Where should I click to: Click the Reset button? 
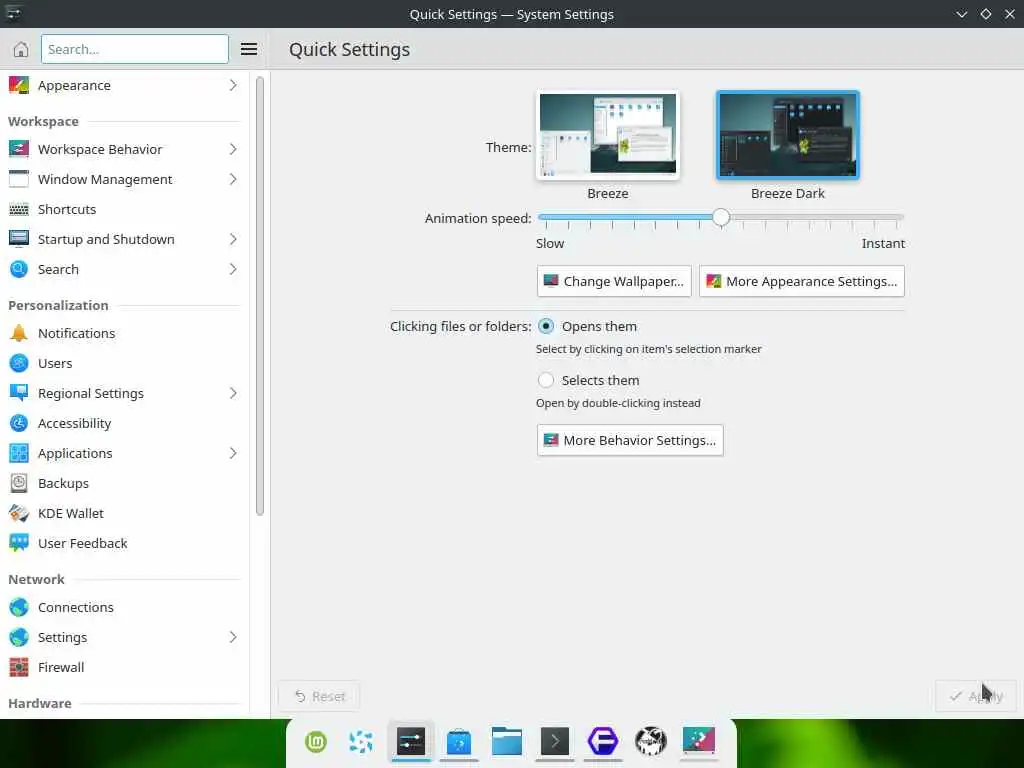(319, 696)
